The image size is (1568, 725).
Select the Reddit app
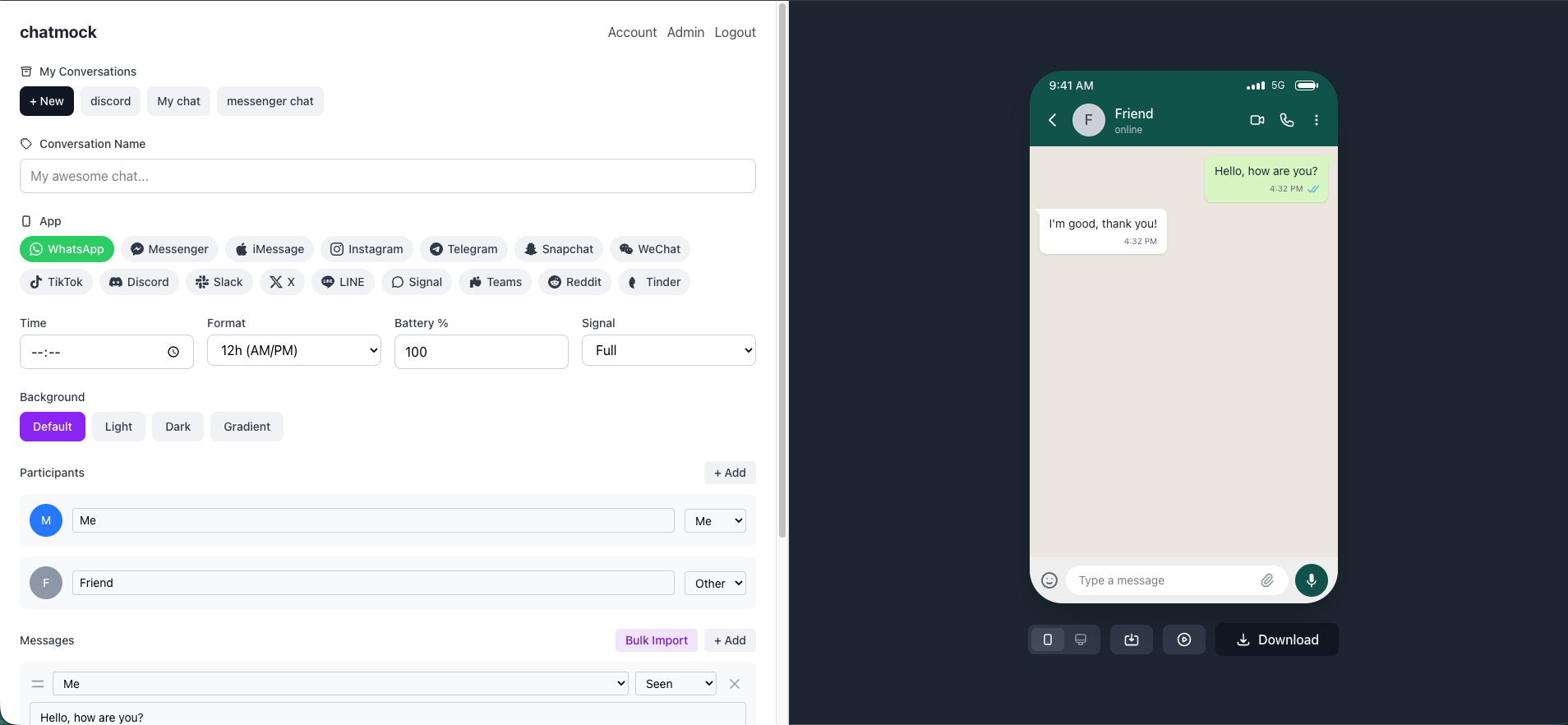pyautogui.click(x=574, y=282)
